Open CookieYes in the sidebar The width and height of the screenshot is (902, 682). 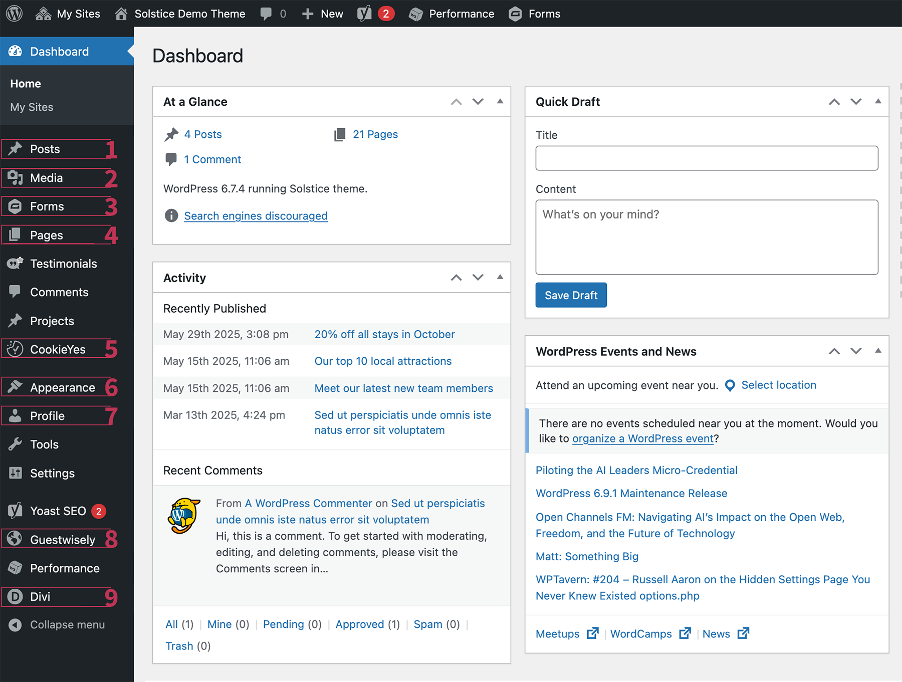(x=56, y=349)
